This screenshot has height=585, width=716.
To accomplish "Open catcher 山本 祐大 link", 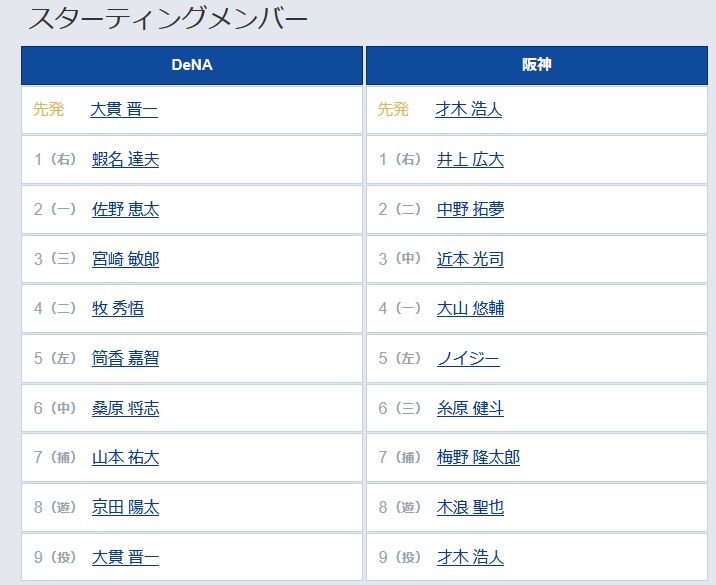I will (x=125, y=457).
